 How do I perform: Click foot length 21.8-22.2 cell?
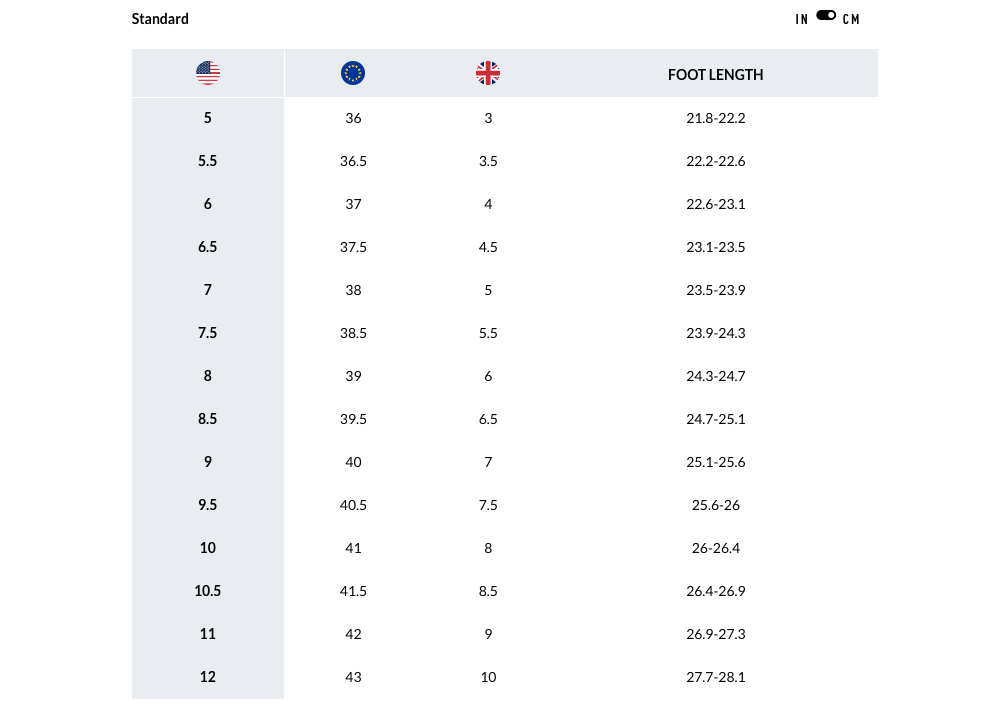pos(715,118)
